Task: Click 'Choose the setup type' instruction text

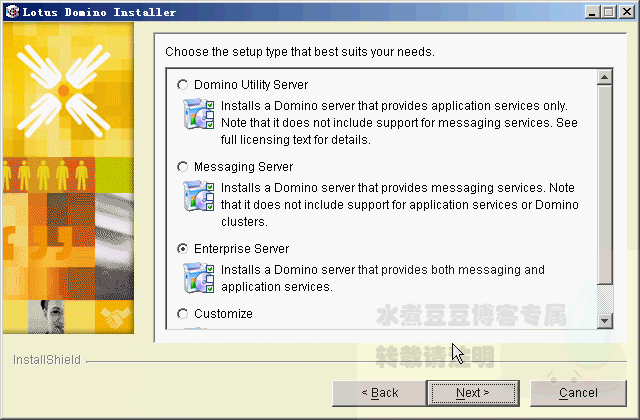Action: coord(300,52)
